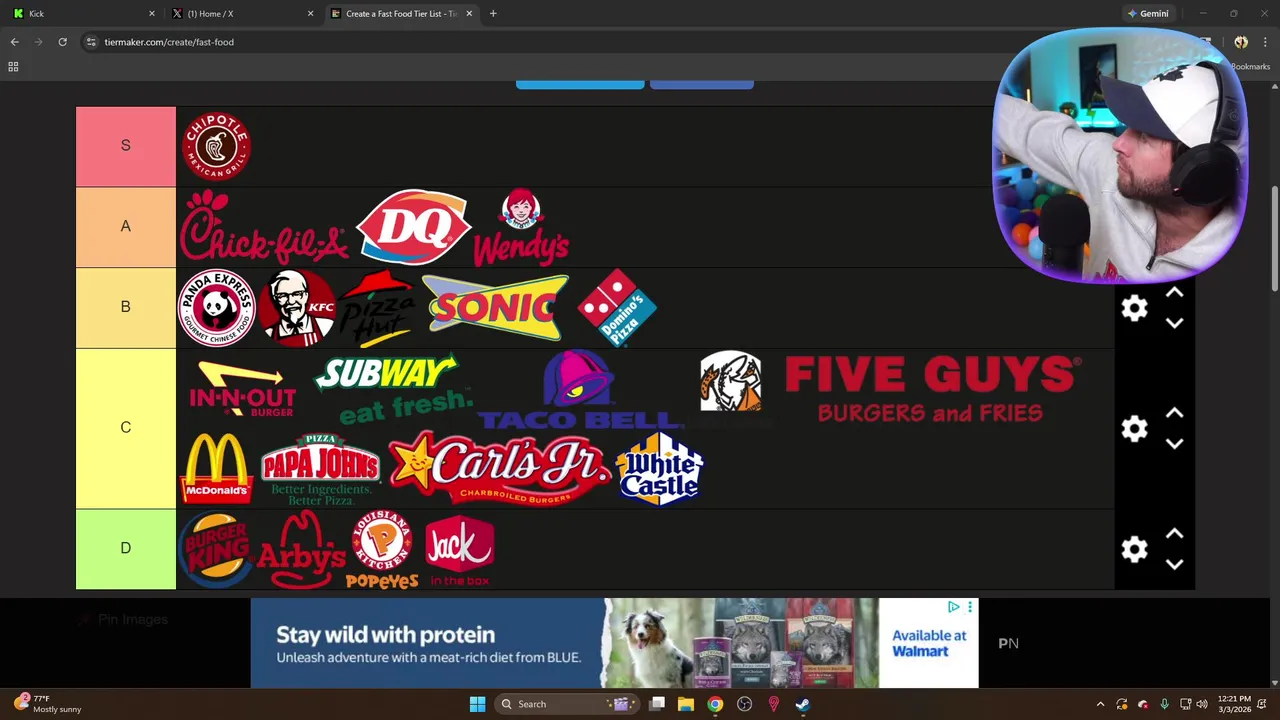Open the apps grid in bookmarks bar
This screenshot has width=1280, height=720.
tap(13, 67)
